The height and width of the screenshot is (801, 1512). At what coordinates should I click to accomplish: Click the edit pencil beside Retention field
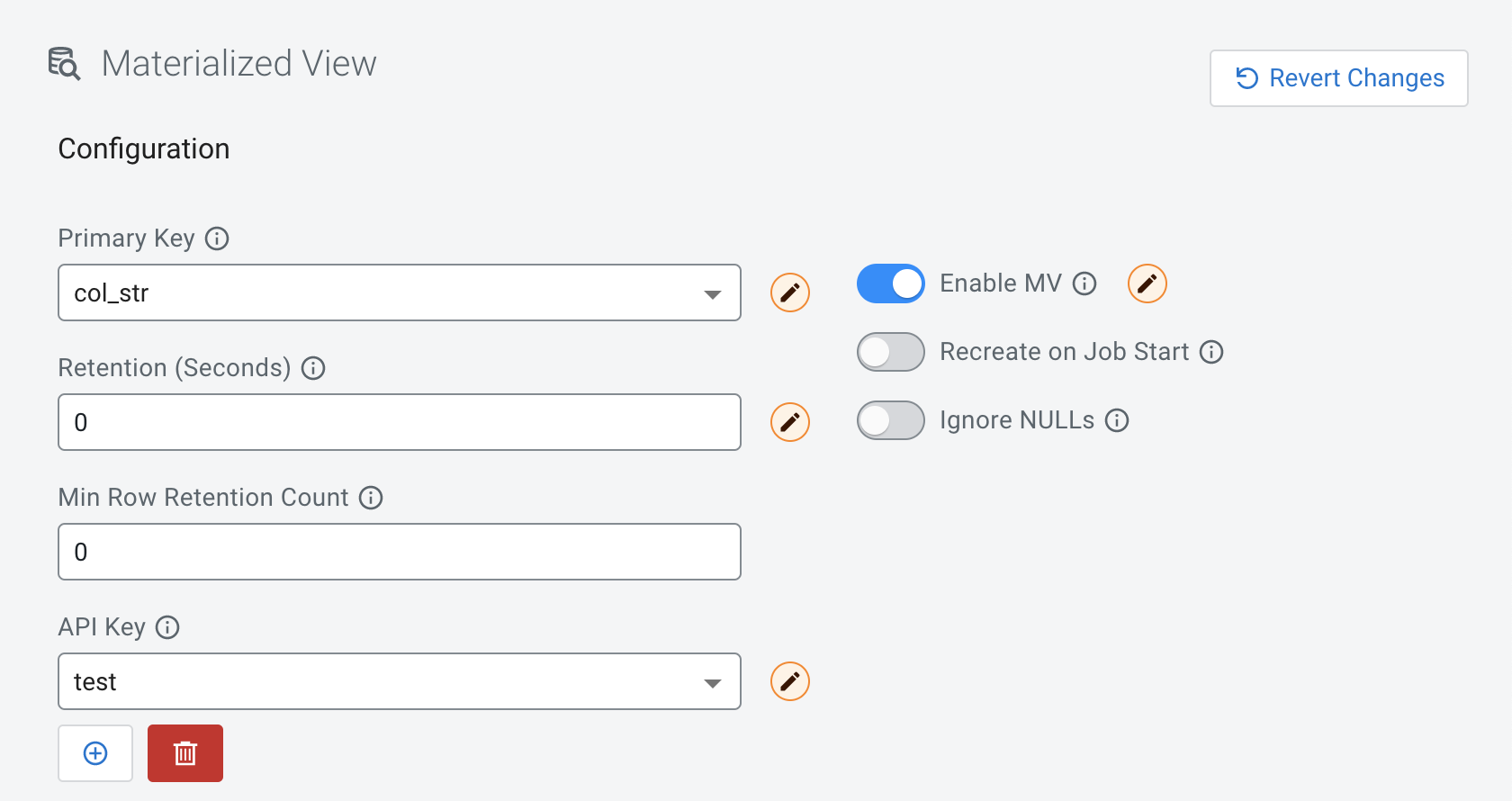(x=790, y=422)
